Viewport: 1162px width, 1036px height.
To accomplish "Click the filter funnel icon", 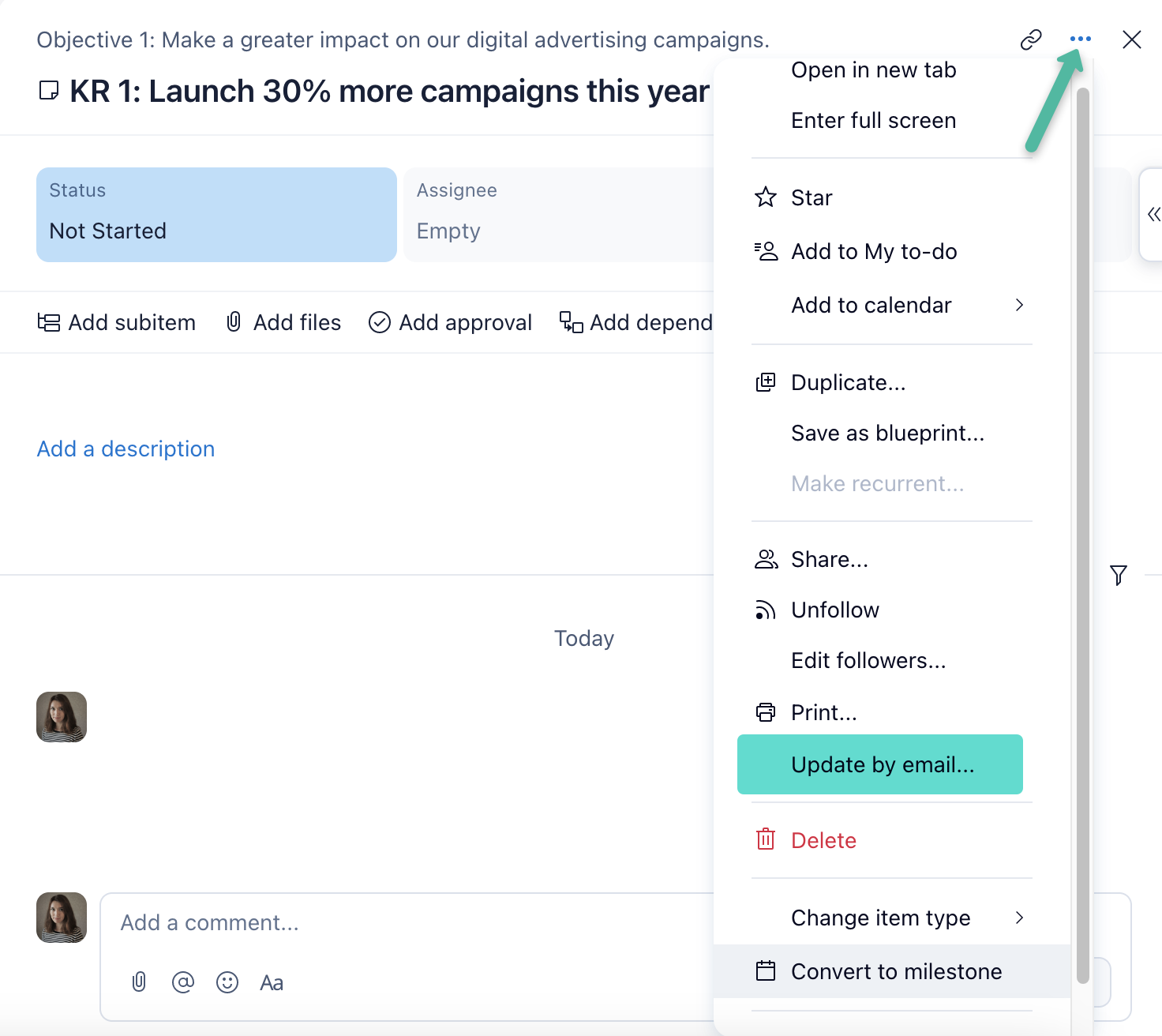I will click(x=1118, y=575).
